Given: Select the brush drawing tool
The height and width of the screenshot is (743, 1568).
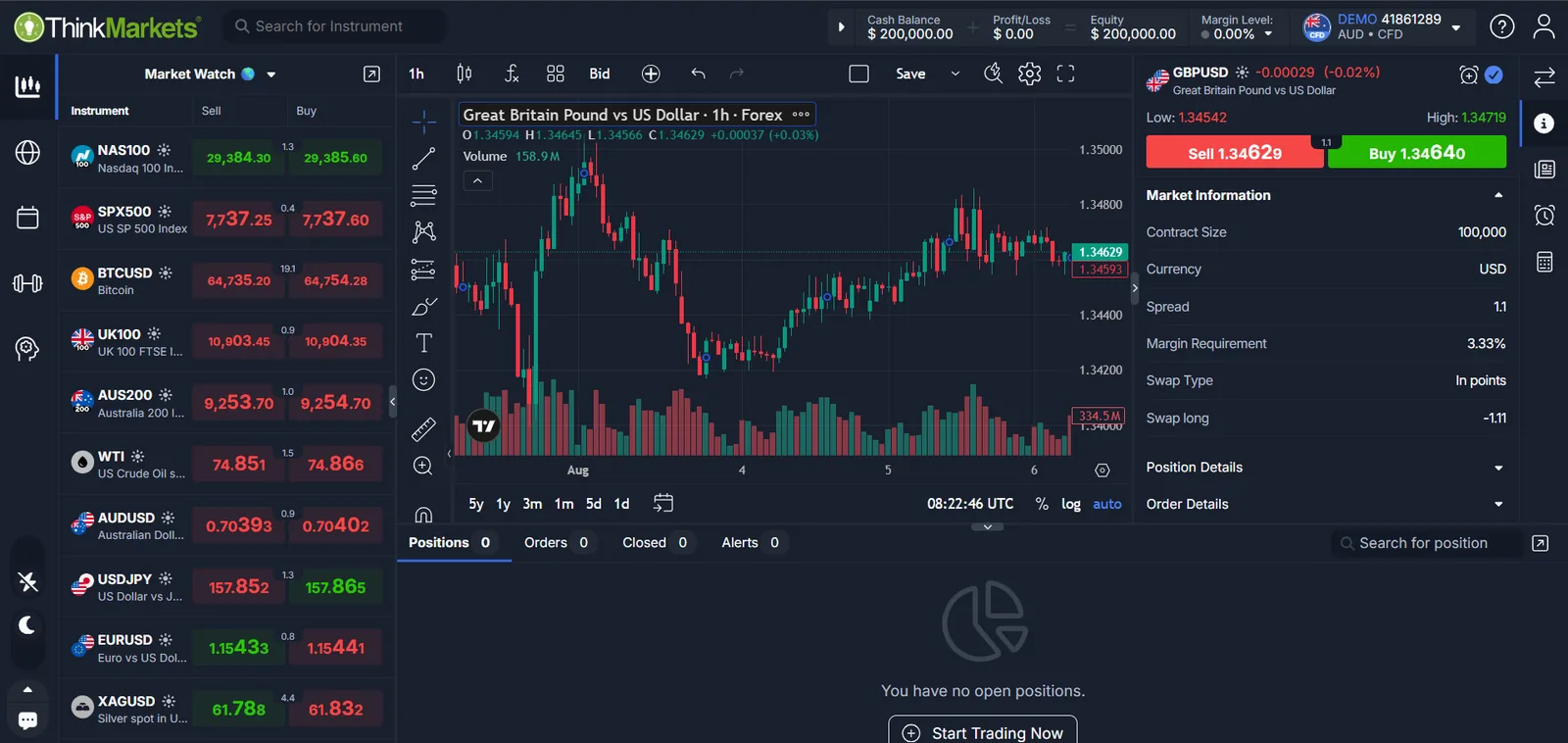Looking at the screenshot, I should pyautogui.click(x=423, y=306).
